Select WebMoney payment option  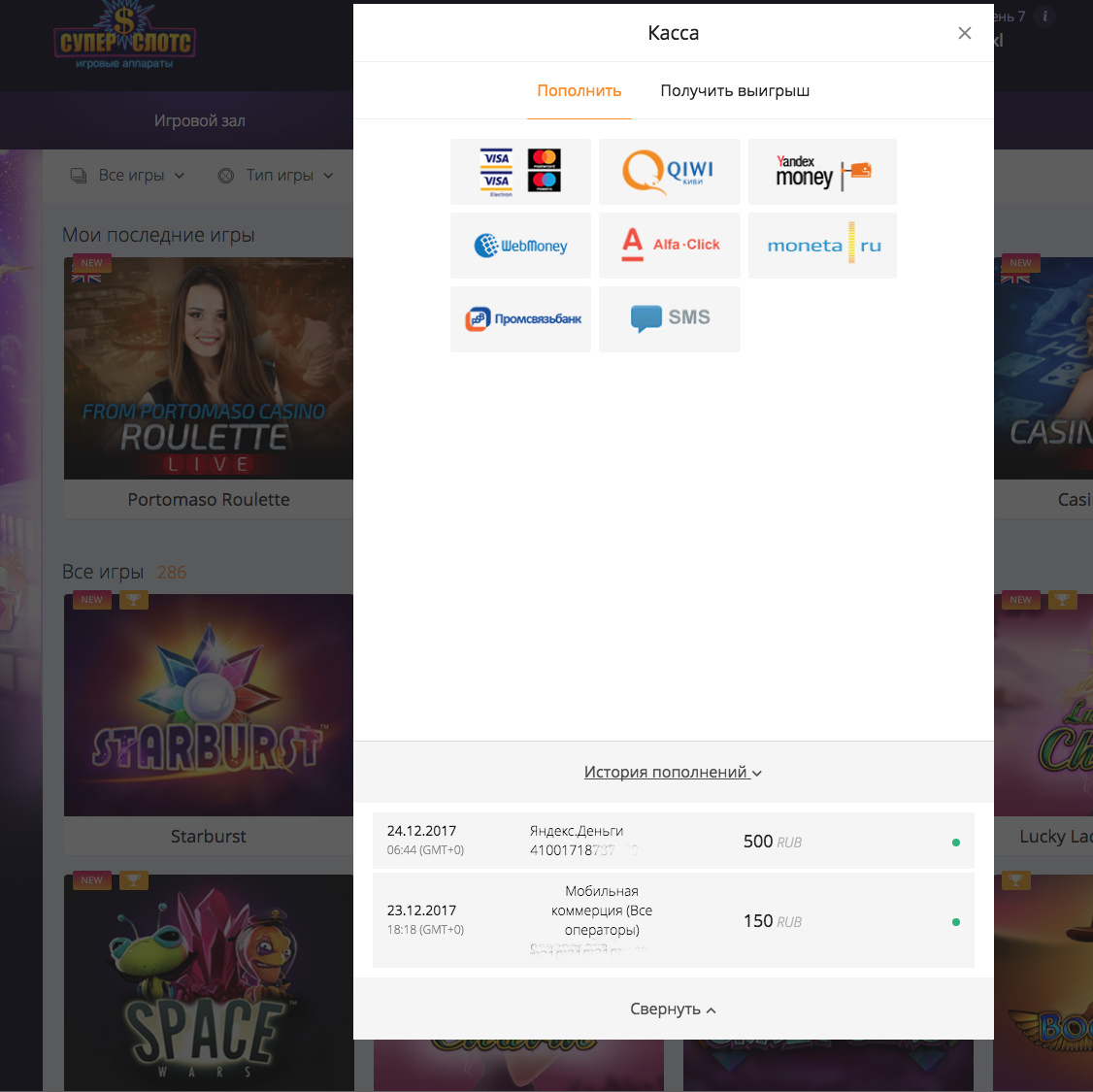[x=520, y=246]
